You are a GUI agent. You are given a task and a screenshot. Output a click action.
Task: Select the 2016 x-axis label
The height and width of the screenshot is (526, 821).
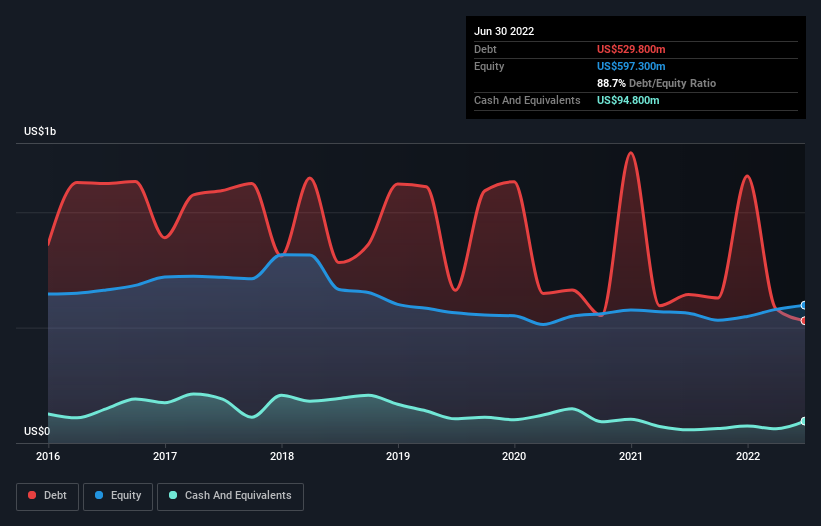[x=48, y=456]
